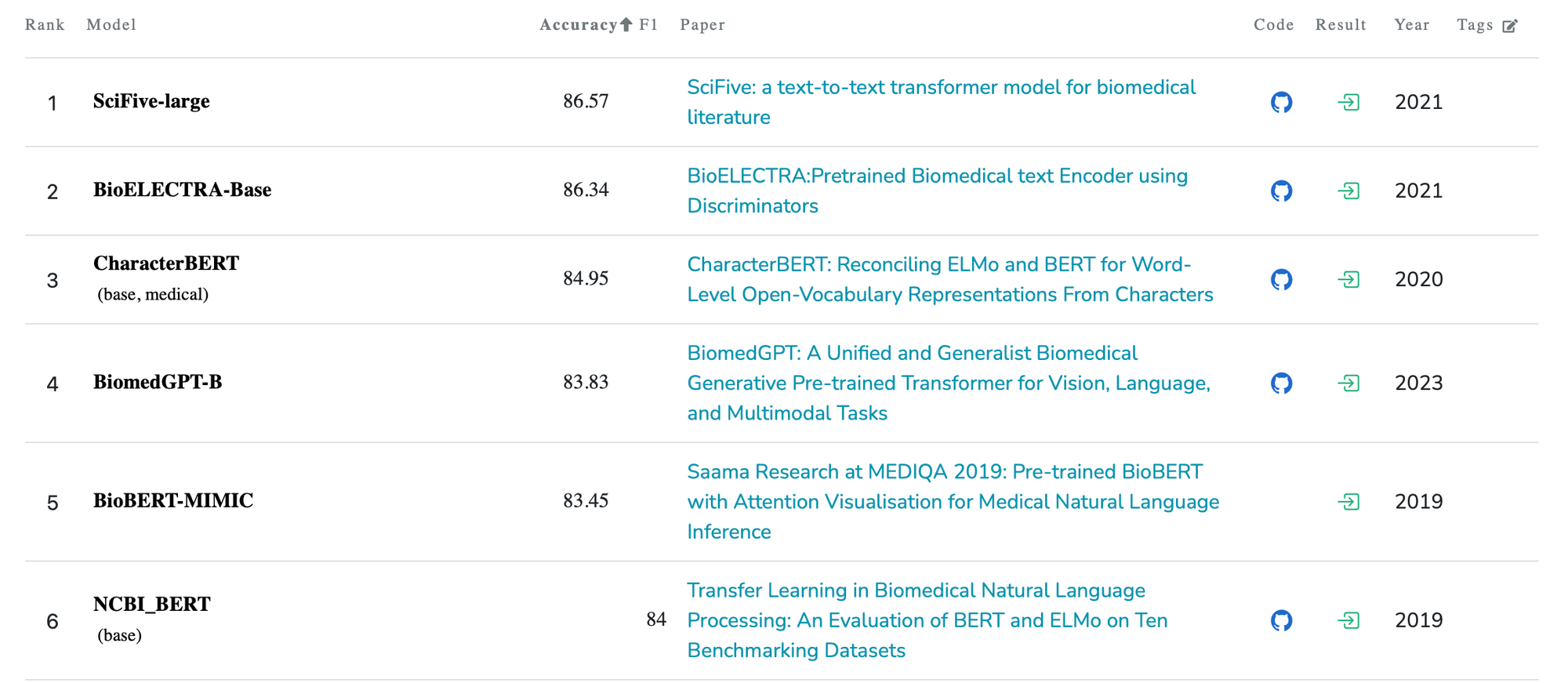View result entry for BioBERT-MIMIC

(1348, 502)
